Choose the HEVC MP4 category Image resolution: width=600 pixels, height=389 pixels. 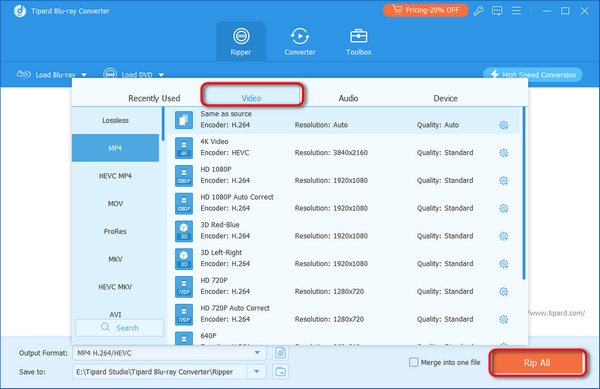tap(116, 176)
